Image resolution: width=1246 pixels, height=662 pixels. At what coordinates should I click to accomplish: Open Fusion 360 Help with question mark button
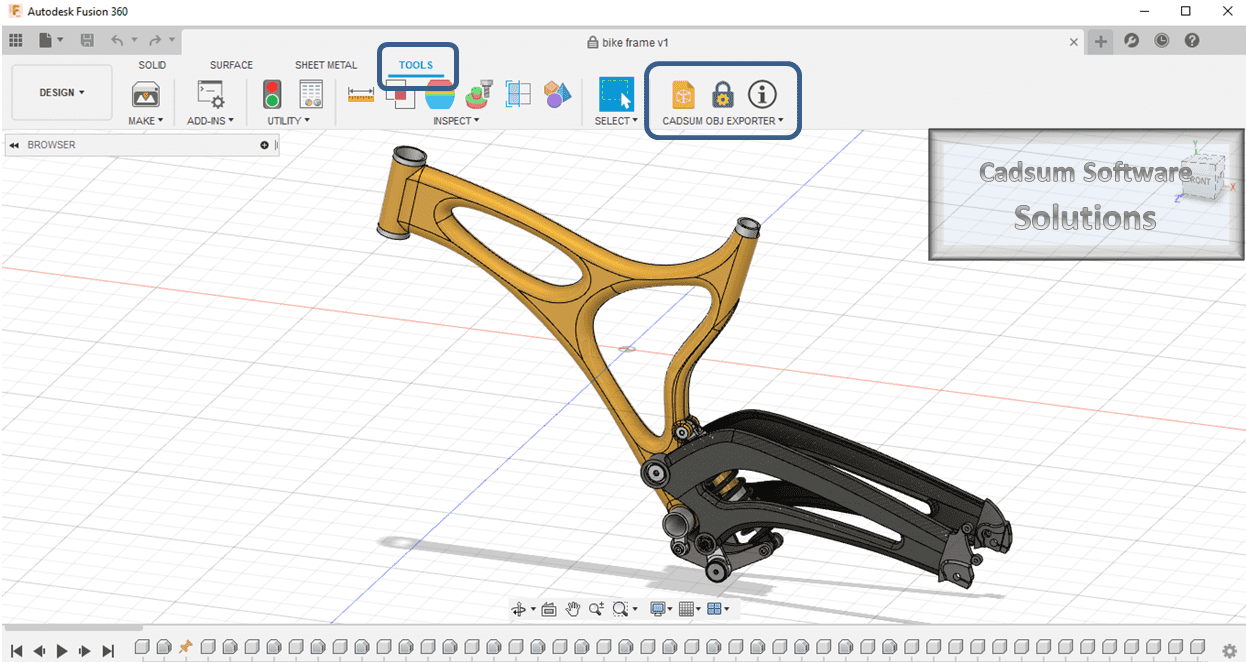click(x=1191, y=42)
